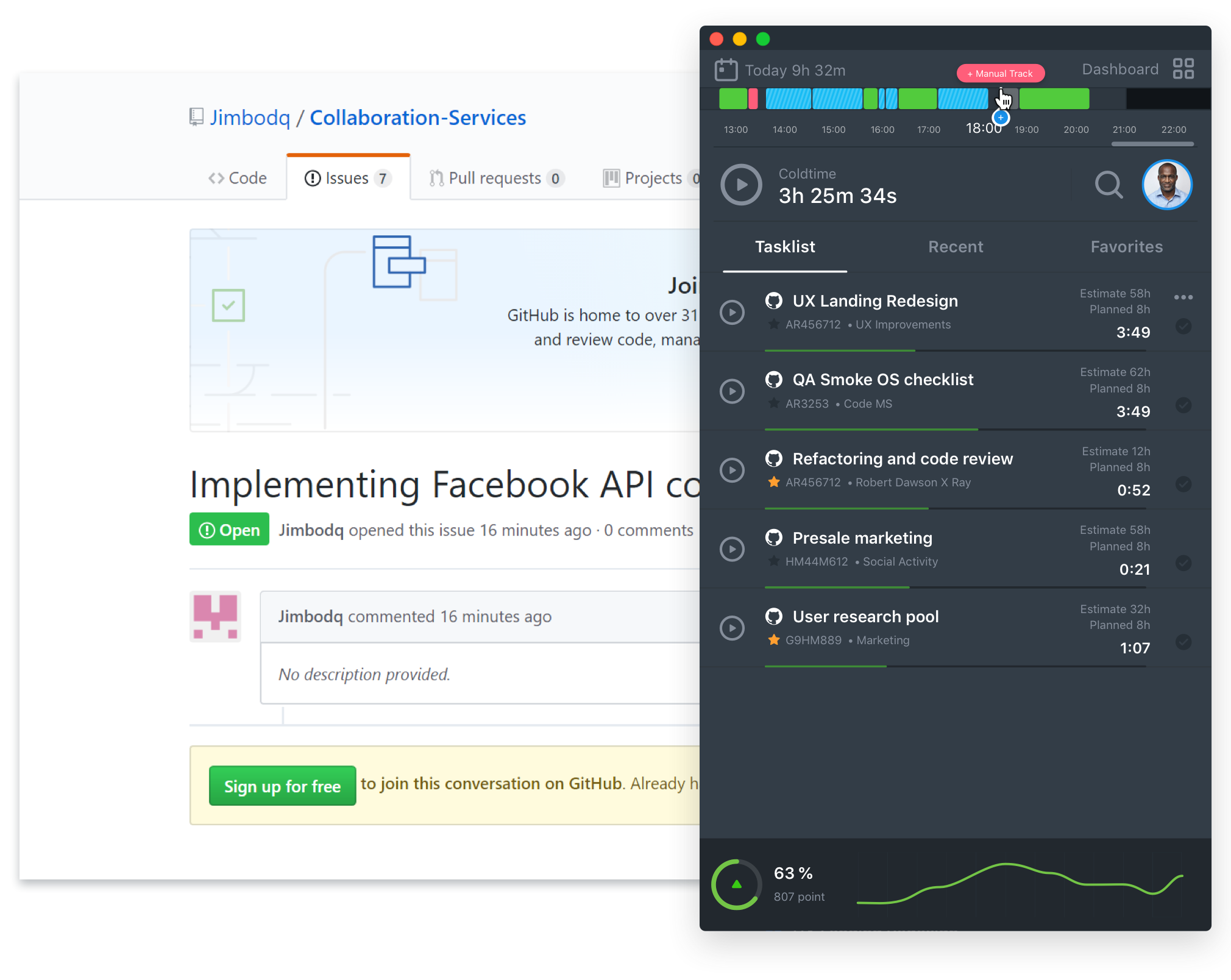Click Sign up for free button
Image resolution: width=1231 pixels, height=980 pixels.
[282, 786]
